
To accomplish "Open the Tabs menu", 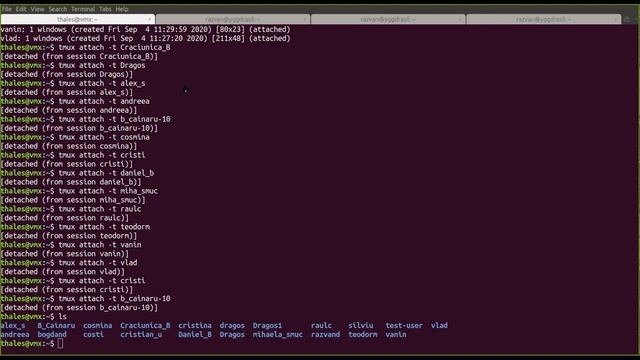I will click(x=105, y=9).
